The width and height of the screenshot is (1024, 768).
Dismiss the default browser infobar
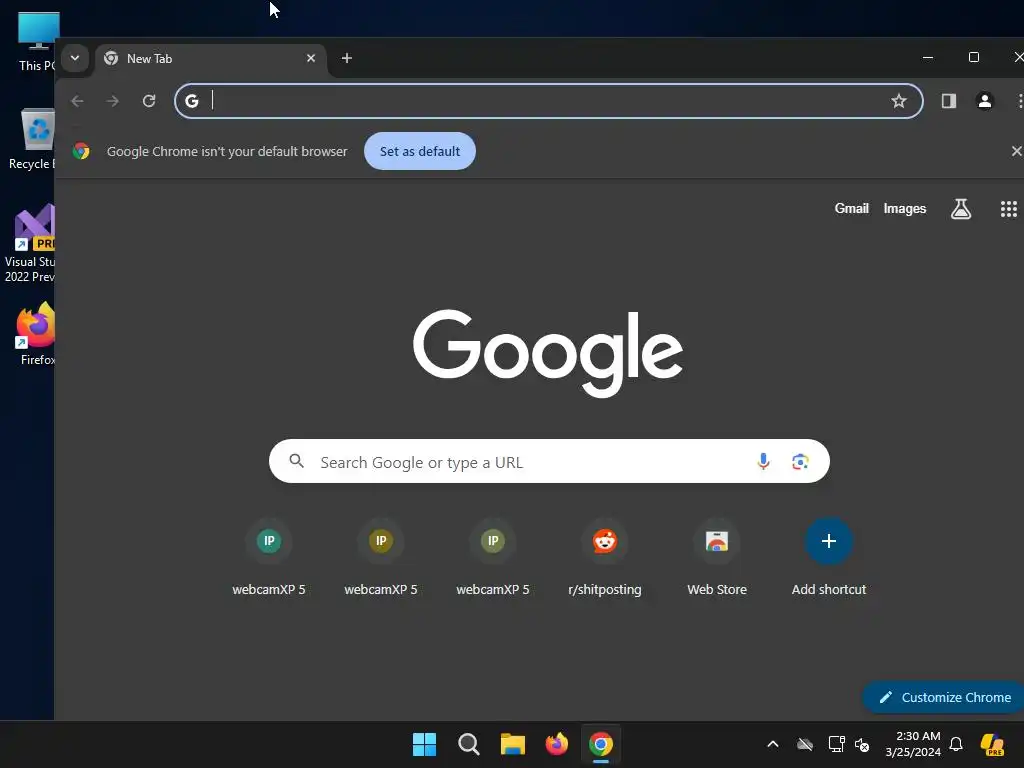pos(1016,151)
